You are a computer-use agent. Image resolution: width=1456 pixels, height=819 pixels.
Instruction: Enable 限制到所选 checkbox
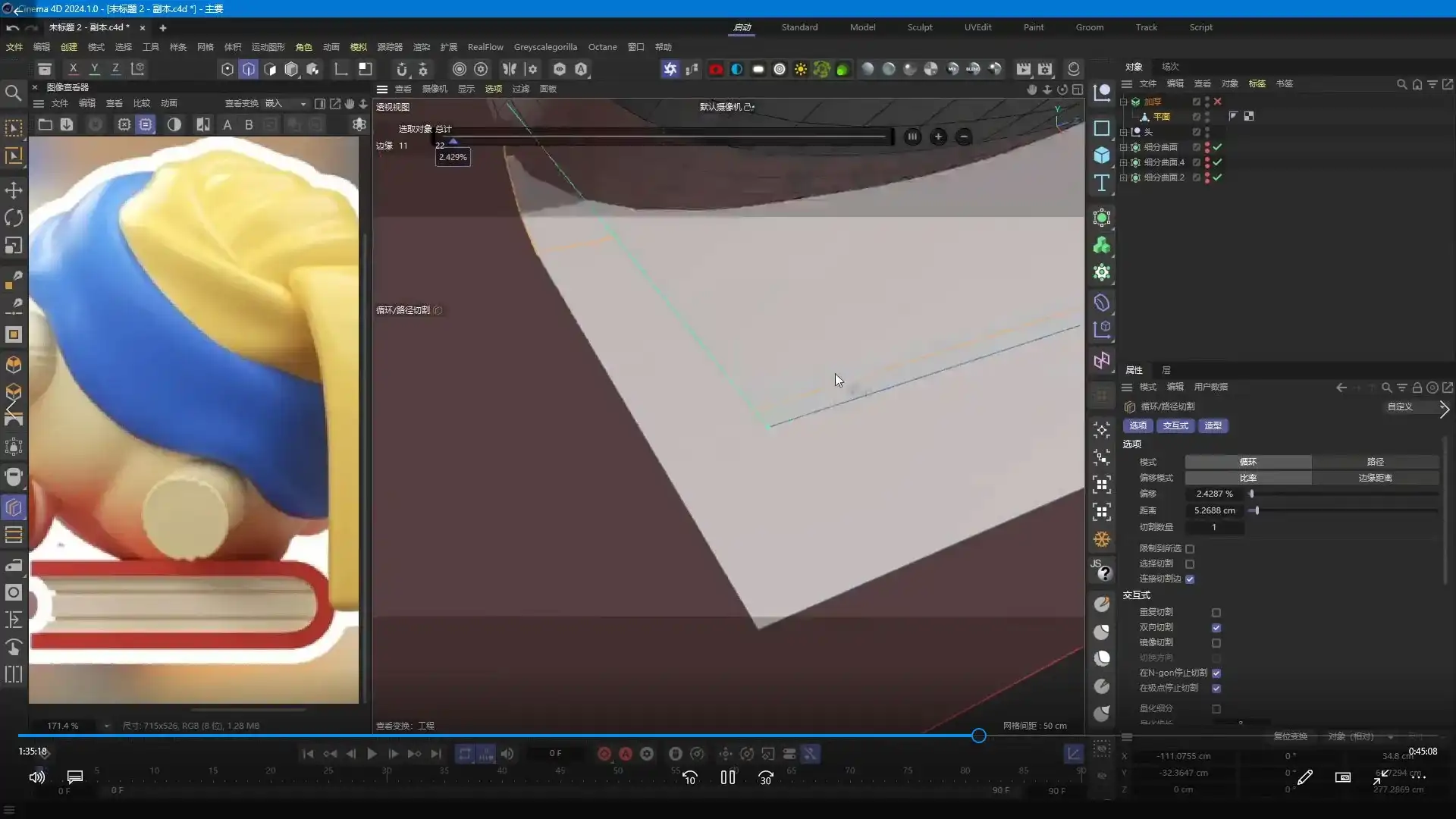[x=1190, y=549]
